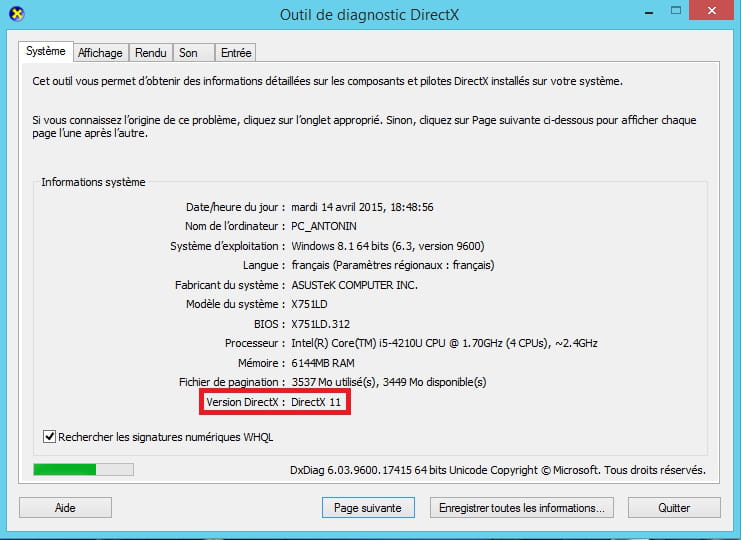Click the Modèle du système label

pos(235,304)
